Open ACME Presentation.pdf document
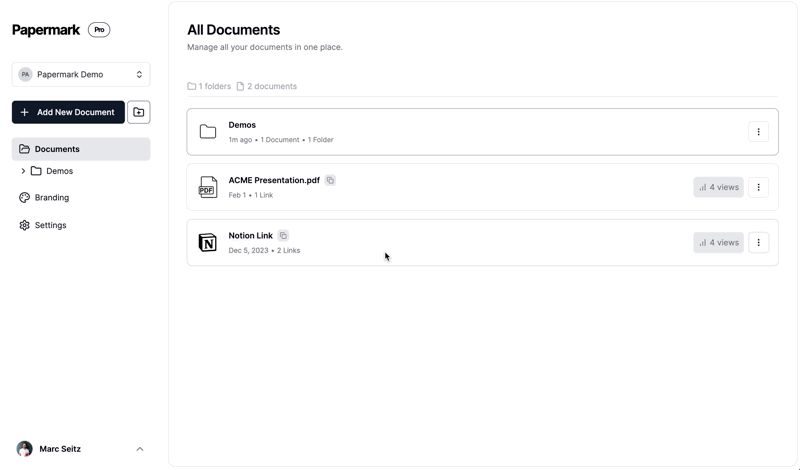 click(x=274, y=180)
